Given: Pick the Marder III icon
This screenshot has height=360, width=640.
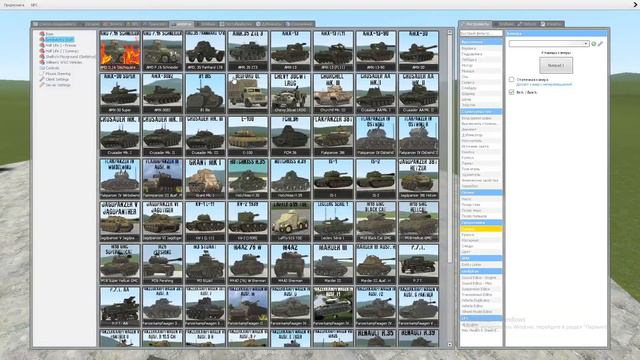Looking at the screenshot, I should pos(333,264).
